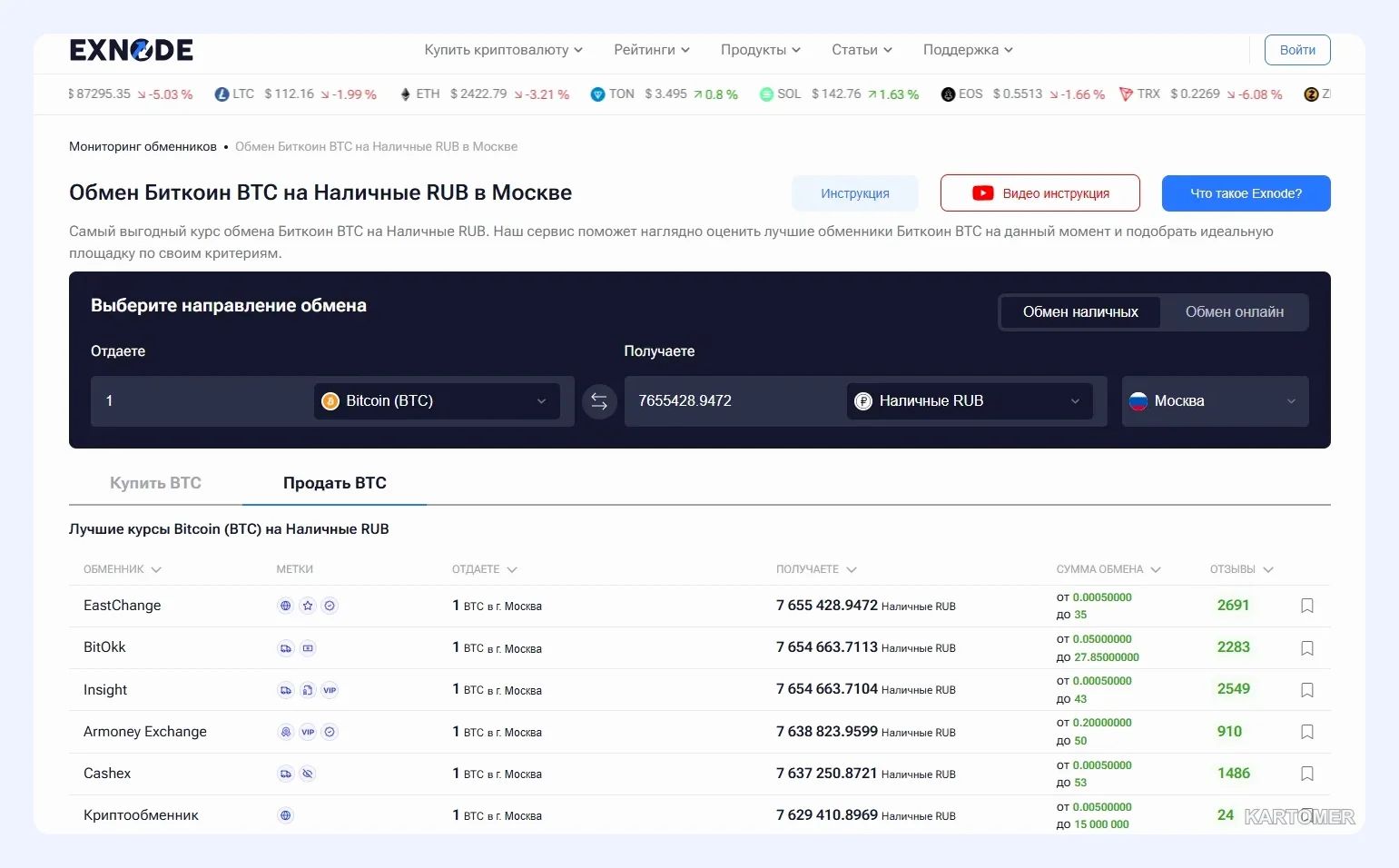
Task: Click the checkmark label icon in EastChange row
Action: point(330,606)
